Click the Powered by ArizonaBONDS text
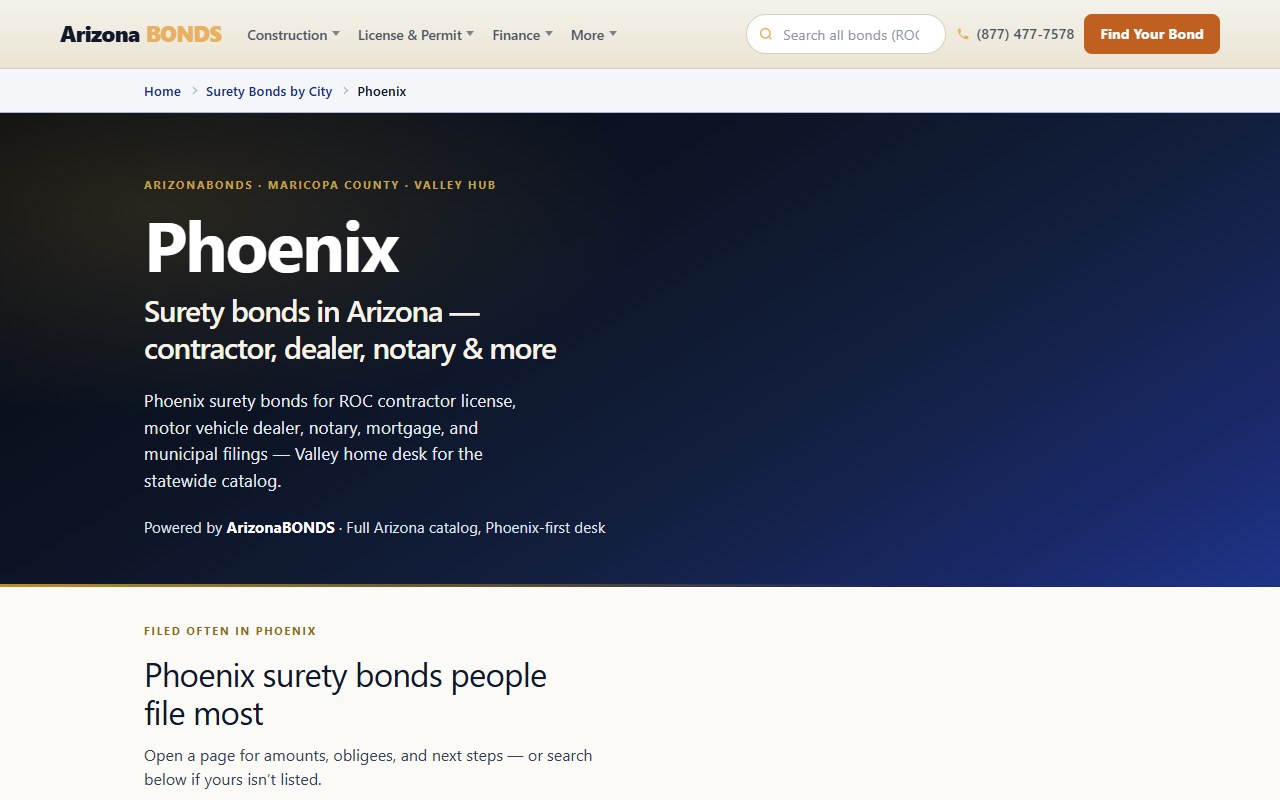The height and width of the screenshot is (800, 1280). coord(375,528)
